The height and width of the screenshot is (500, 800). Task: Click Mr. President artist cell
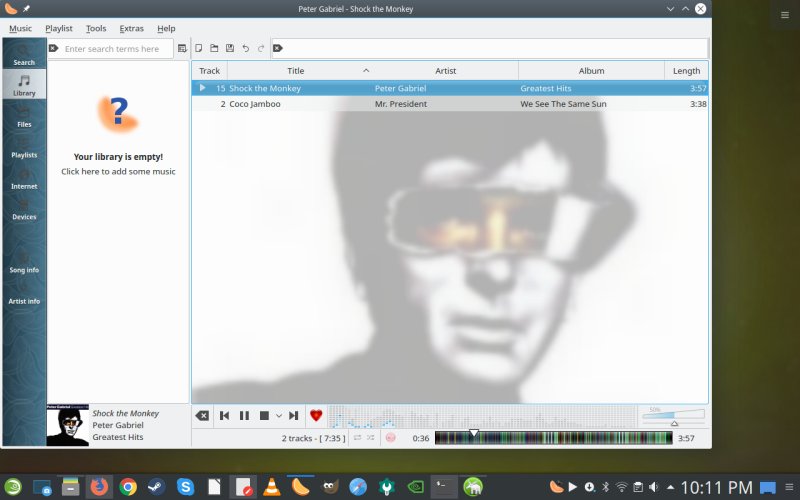coord(401,104)
